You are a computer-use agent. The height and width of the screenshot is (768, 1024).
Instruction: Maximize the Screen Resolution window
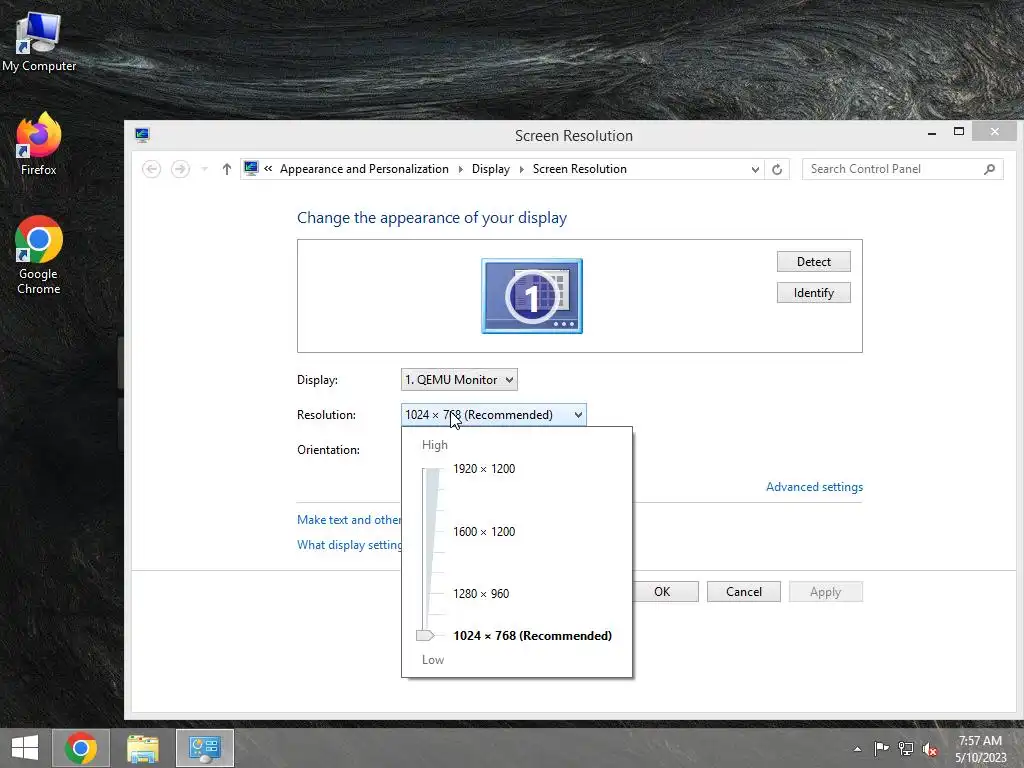[x=959, y=132]
